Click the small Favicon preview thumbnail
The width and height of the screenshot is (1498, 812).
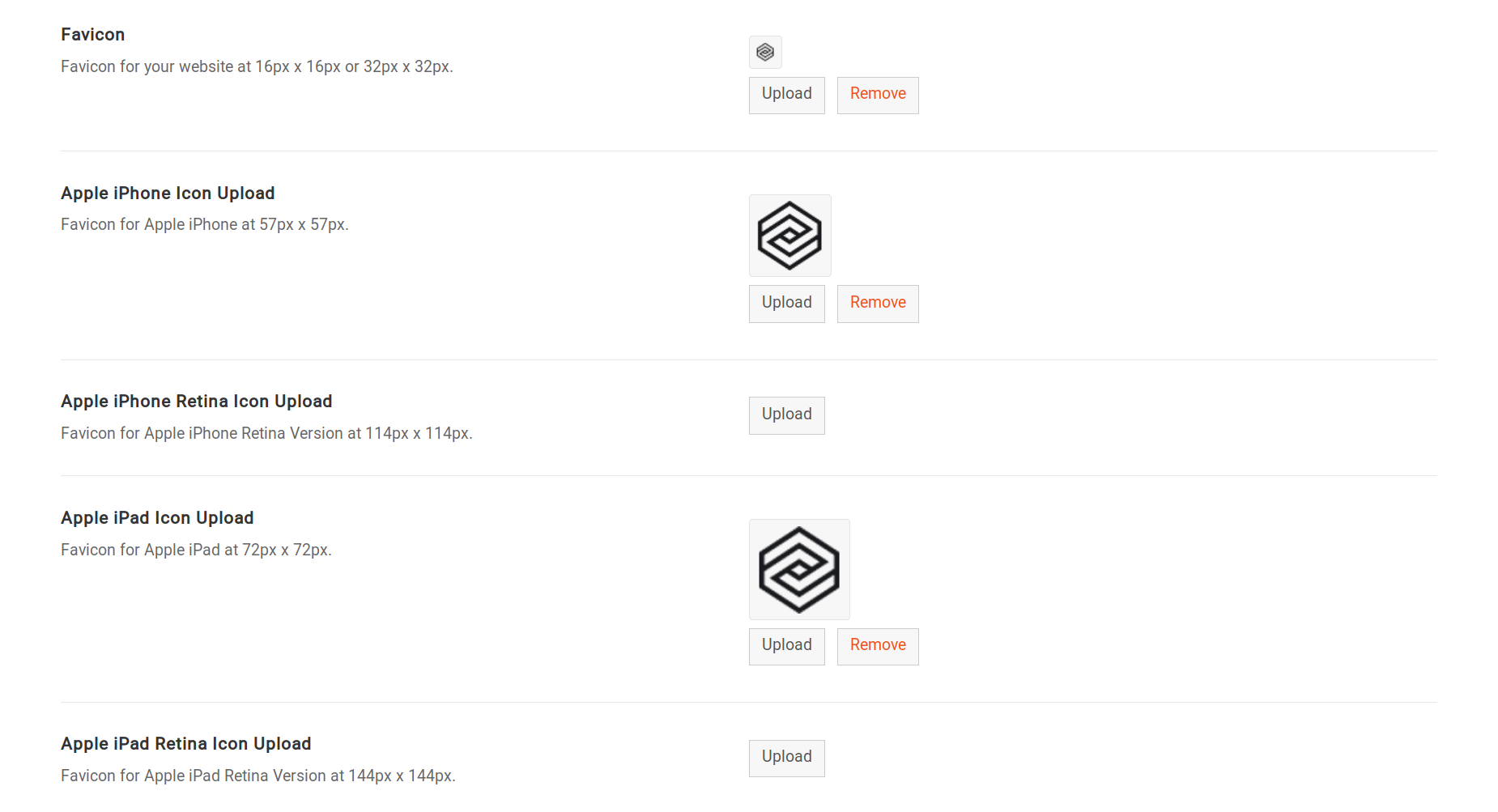[764, 52]
